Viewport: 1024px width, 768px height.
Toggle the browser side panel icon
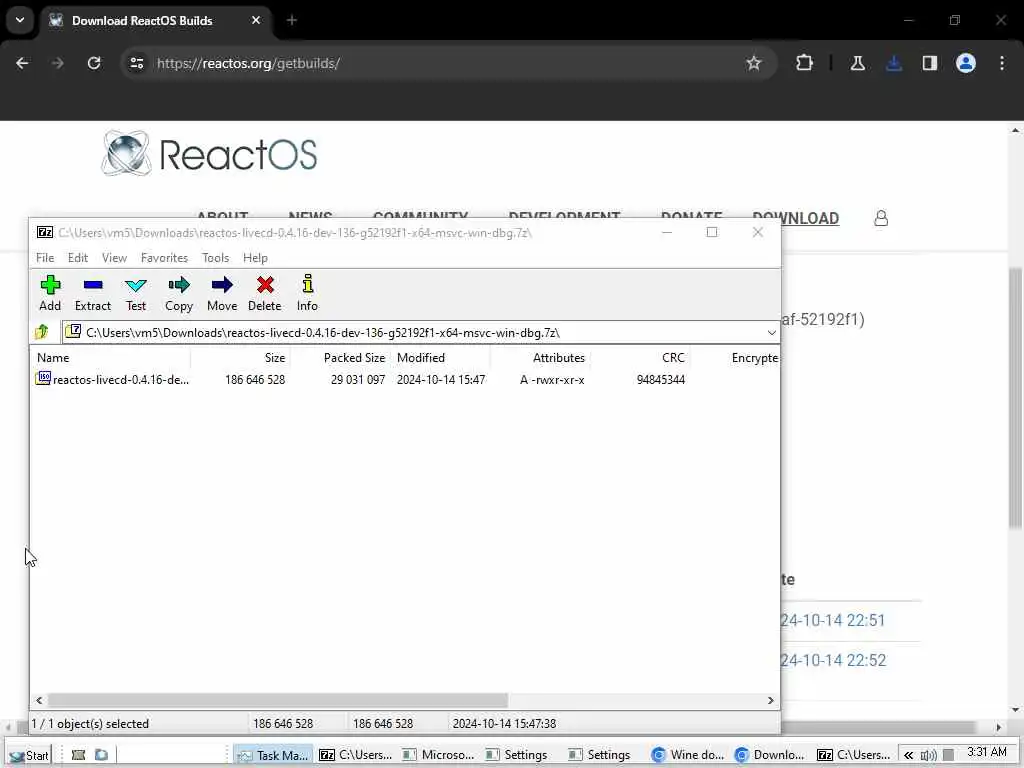[930, 63]
